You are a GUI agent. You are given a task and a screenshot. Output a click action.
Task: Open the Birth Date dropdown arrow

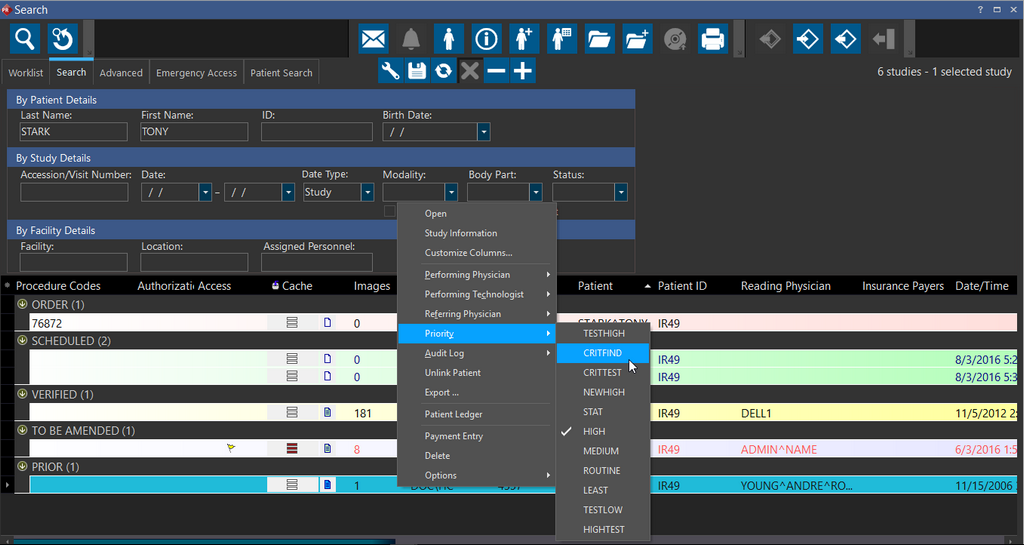(x=483, y=132)
